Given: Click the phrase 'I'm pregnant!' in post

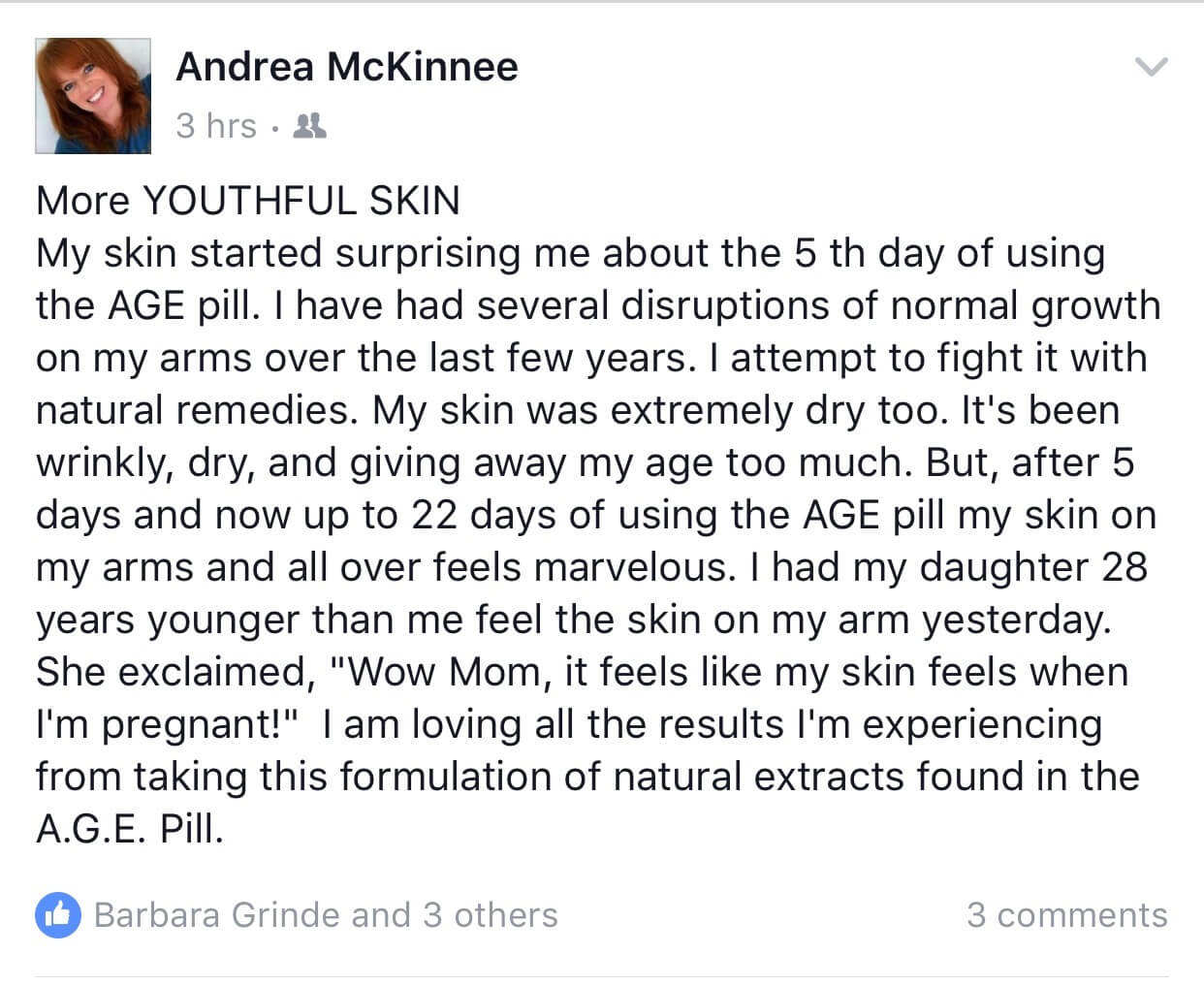Looking at the screenshot, I should [171, 725].
